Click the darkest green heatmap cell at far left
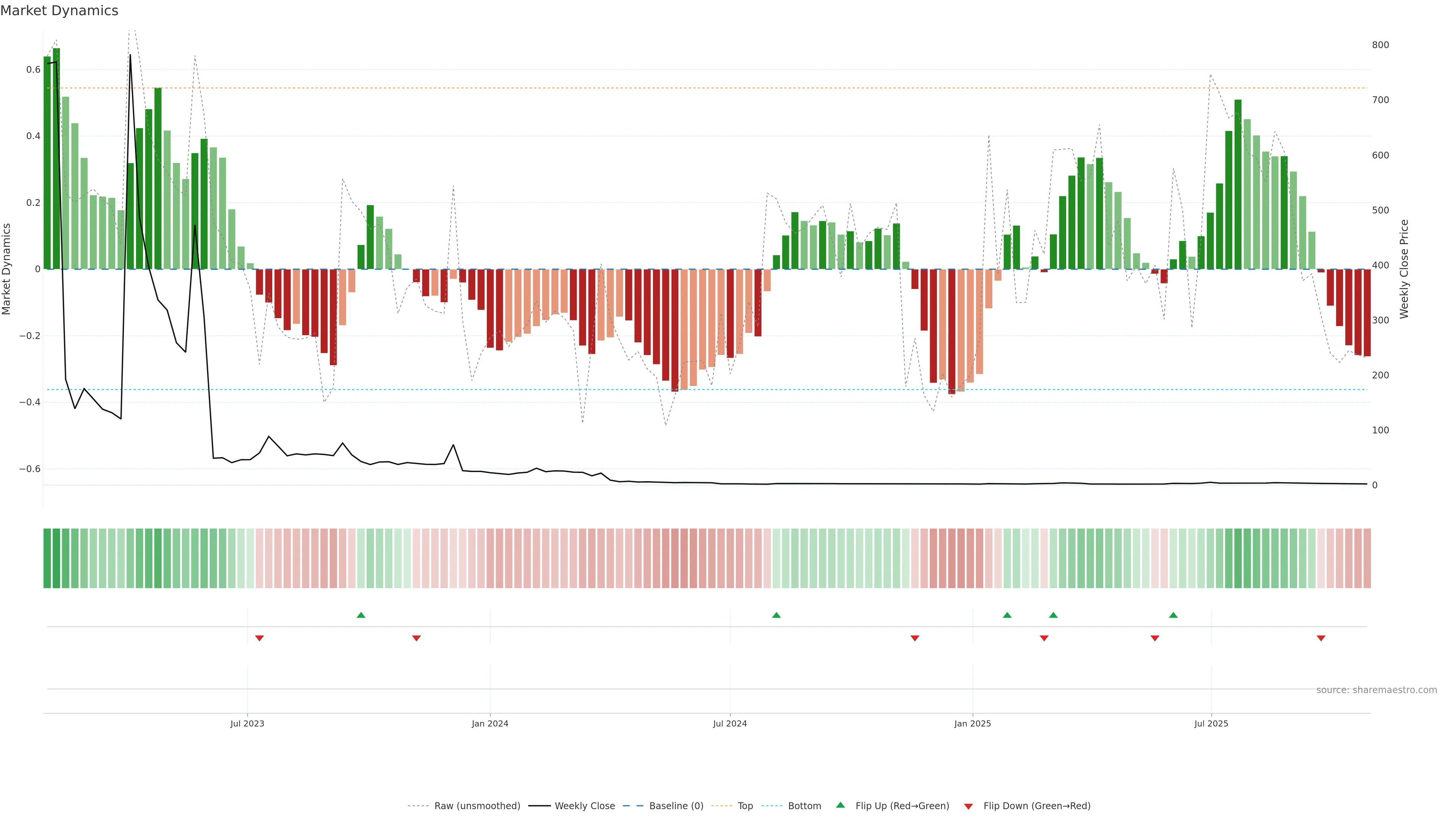This screenshot has height=819, width=1456. point(47,559)
